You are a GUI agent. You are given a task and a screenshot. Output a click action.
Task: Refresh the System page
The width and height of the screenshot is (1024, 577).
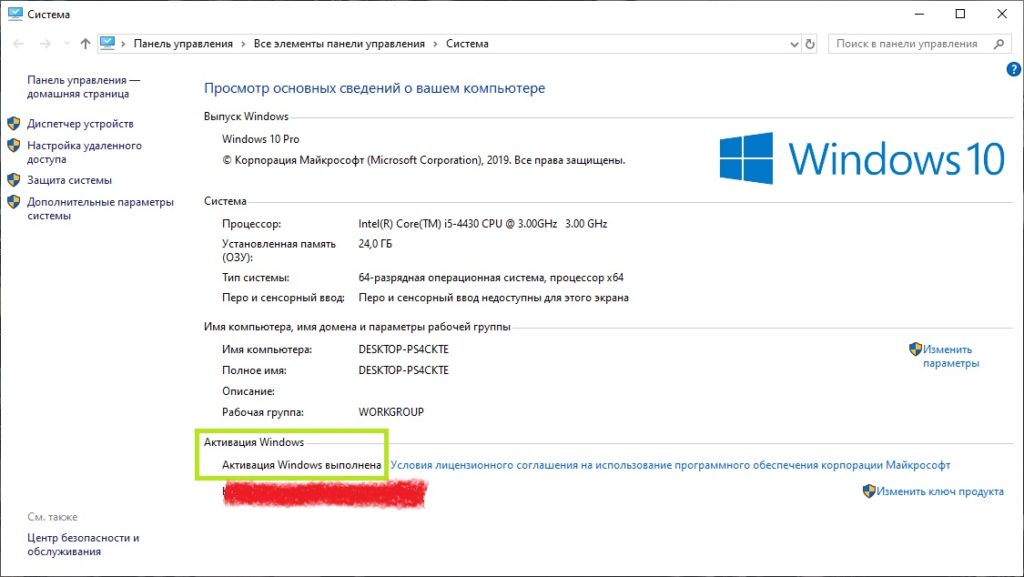point(810,44)
